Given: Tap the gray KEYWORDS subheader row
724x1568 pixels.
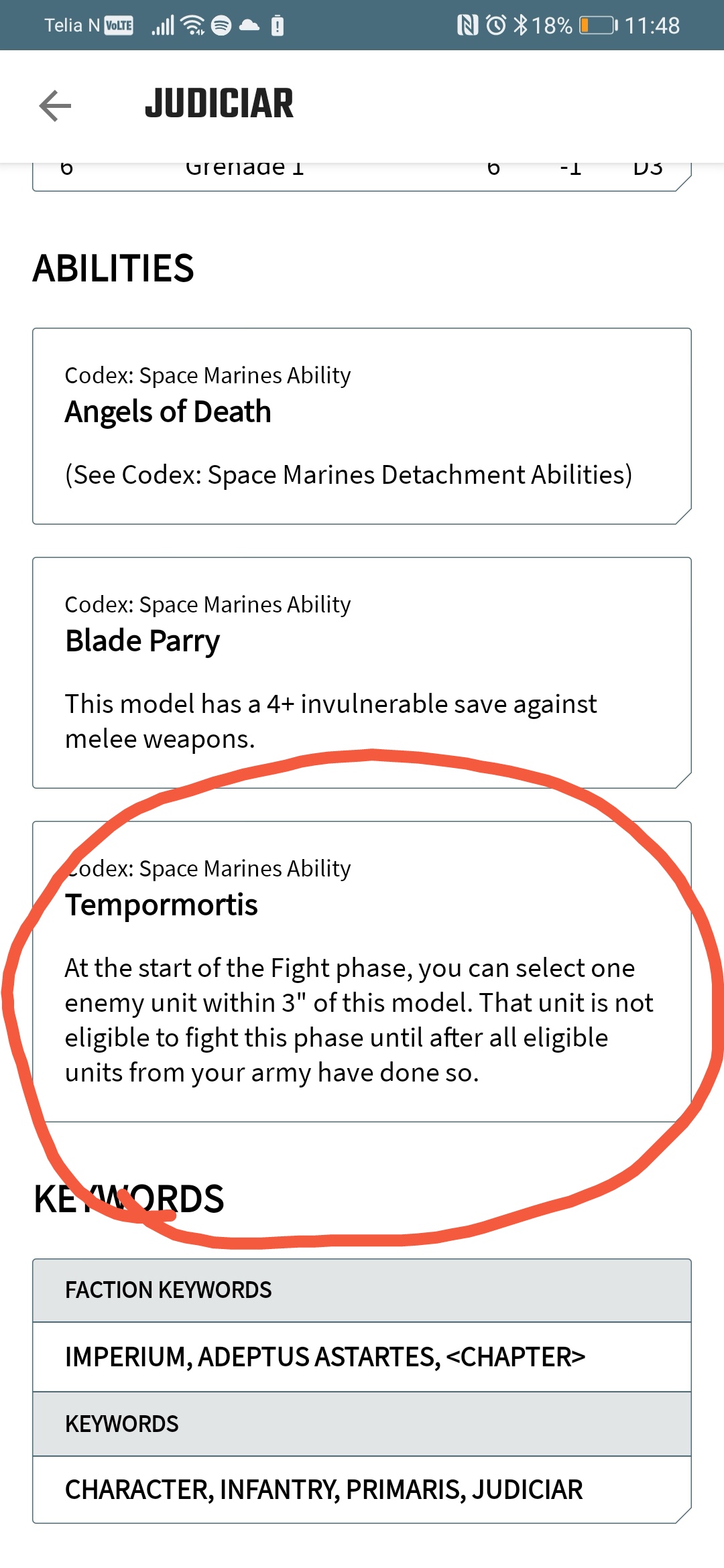Looking at the screenshot, I should coord(362,1424).
